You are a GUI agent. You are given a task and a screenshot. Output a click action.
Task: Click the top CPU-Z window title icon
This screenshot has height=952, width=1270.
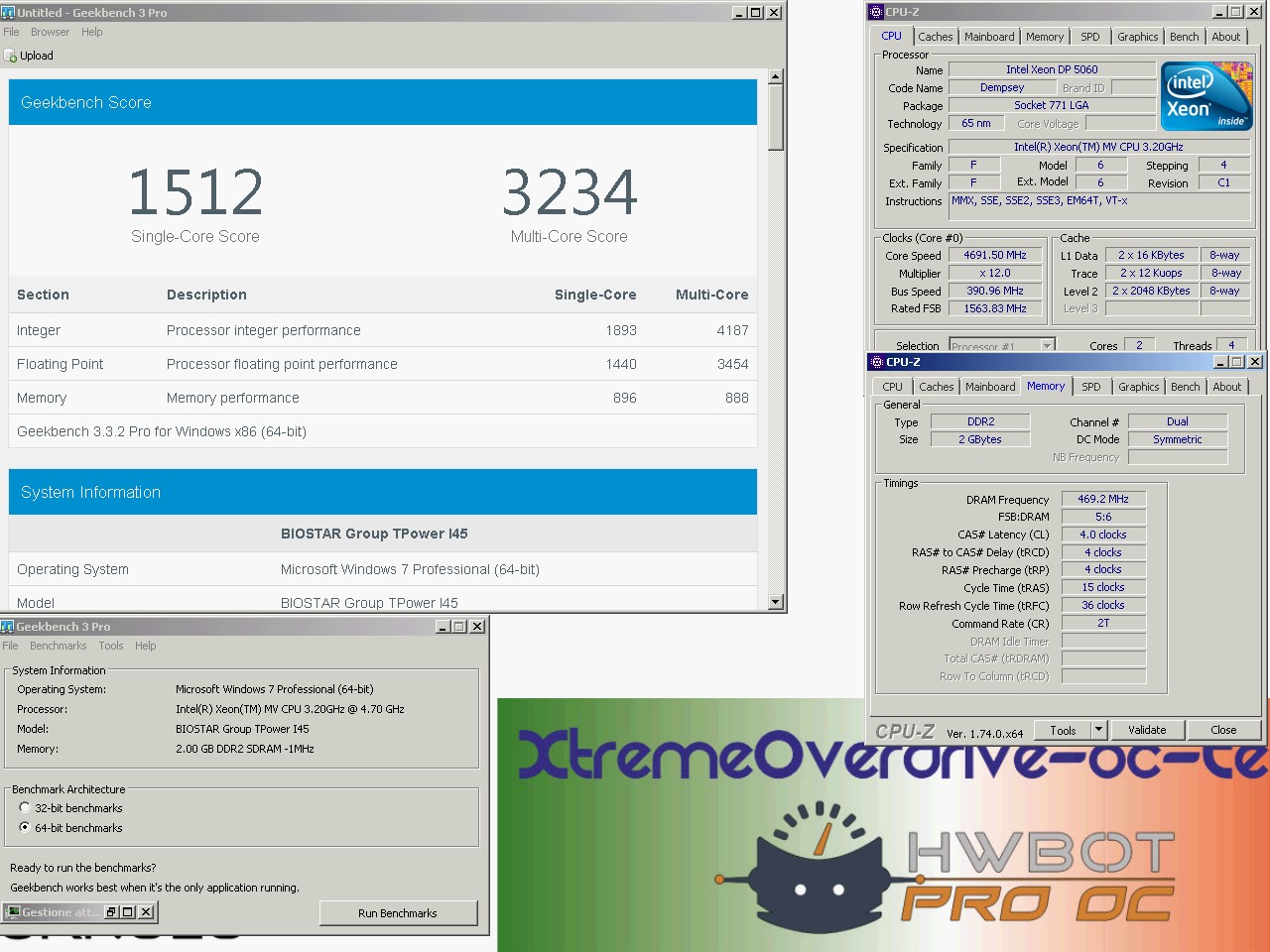[x=876, y=12]
